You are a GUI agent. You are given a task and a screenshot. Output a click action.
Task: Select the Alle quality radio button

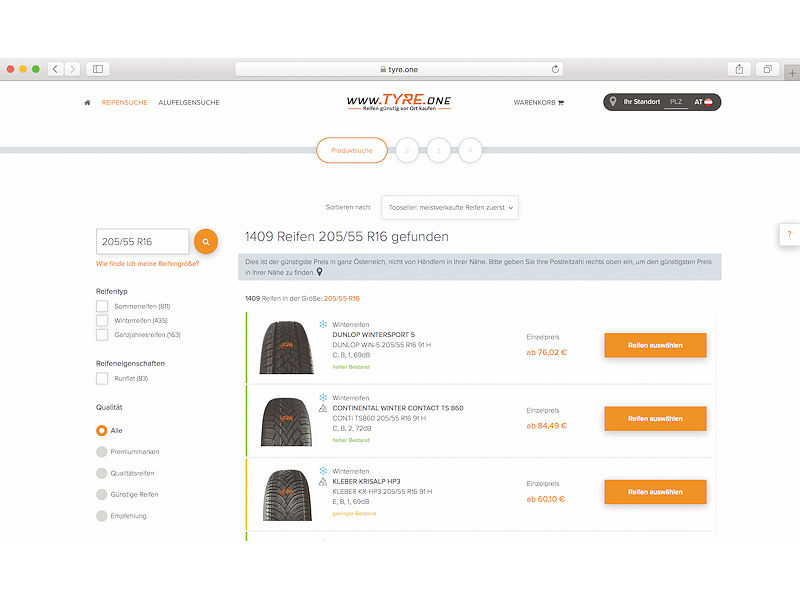[x=102, y=431]
